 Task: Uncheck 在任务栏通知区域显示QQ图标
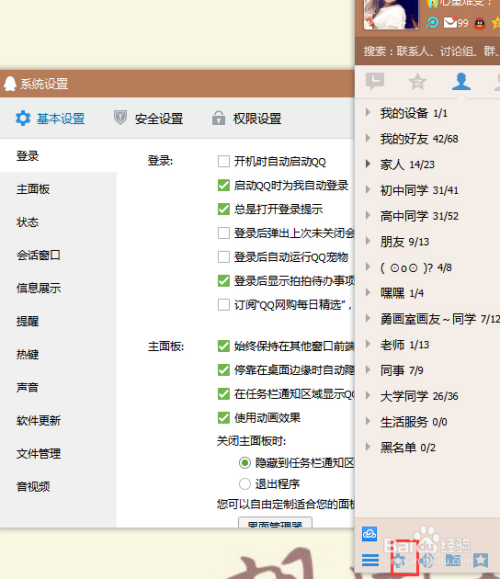pyautogui.click(x=223, y=394)
